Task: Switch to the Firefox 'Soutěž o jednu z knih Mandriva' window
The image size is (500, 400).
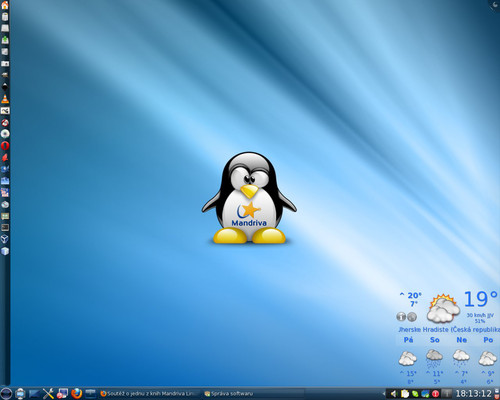Action: (x=151, y=394)
